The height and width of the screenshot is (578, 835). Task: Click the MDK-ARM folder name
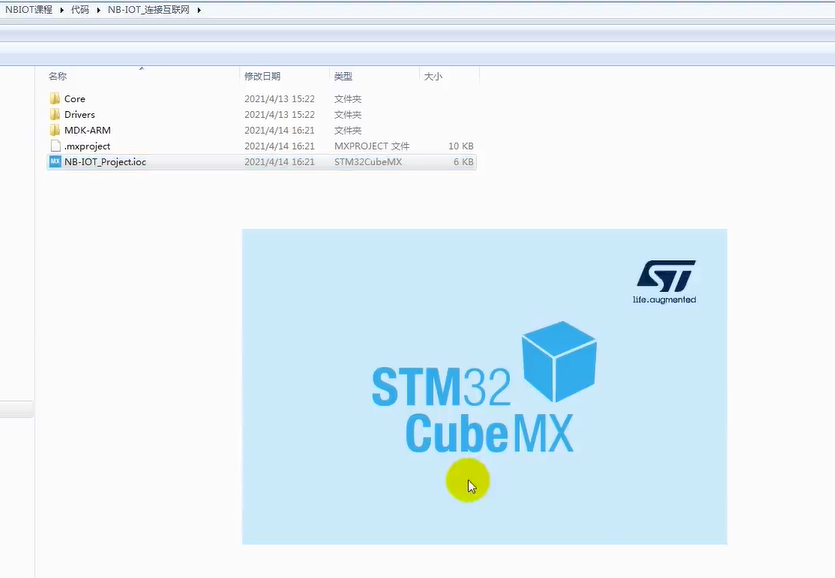(x=87, y=130)
